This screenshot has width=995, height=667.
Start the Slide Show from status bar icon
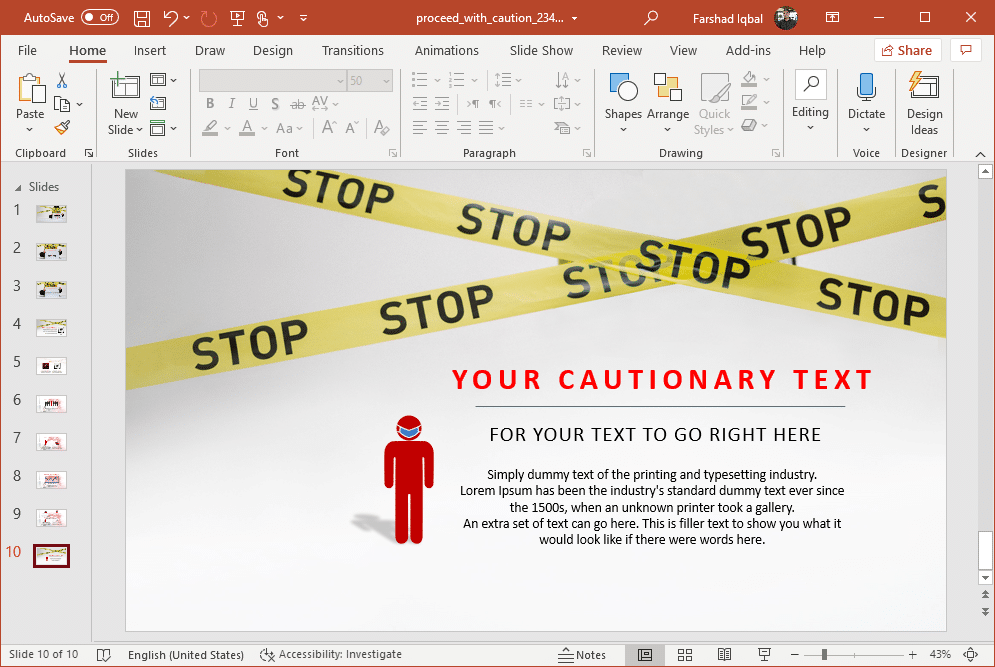click(764, 655)
